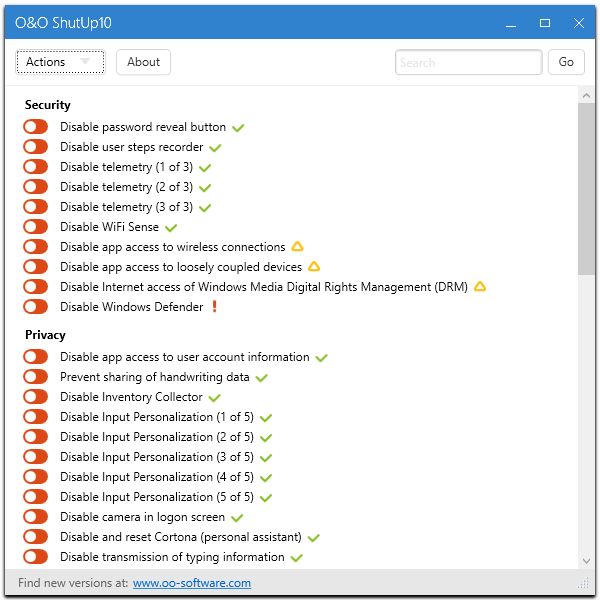
Task: Toggle Disable camera in logon screen switch
Action: (36, 517)
